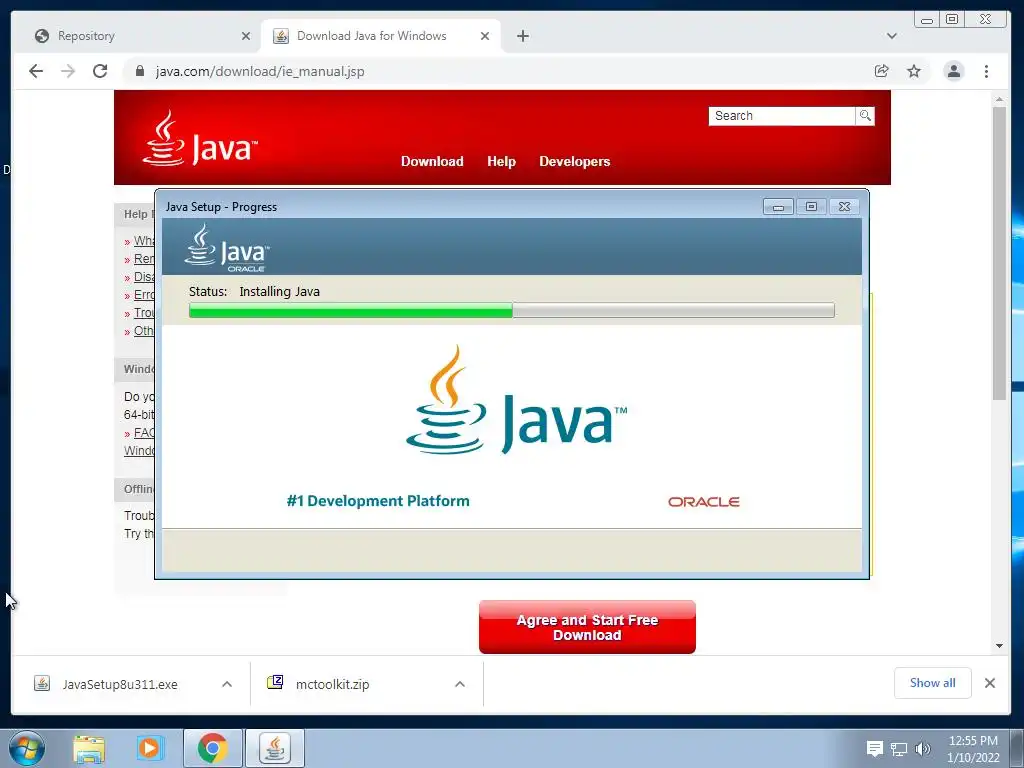The width and height of the screenshot is (1024, 768).
Task: Select the Download Java for Windows tab
Action: (381, 36)
